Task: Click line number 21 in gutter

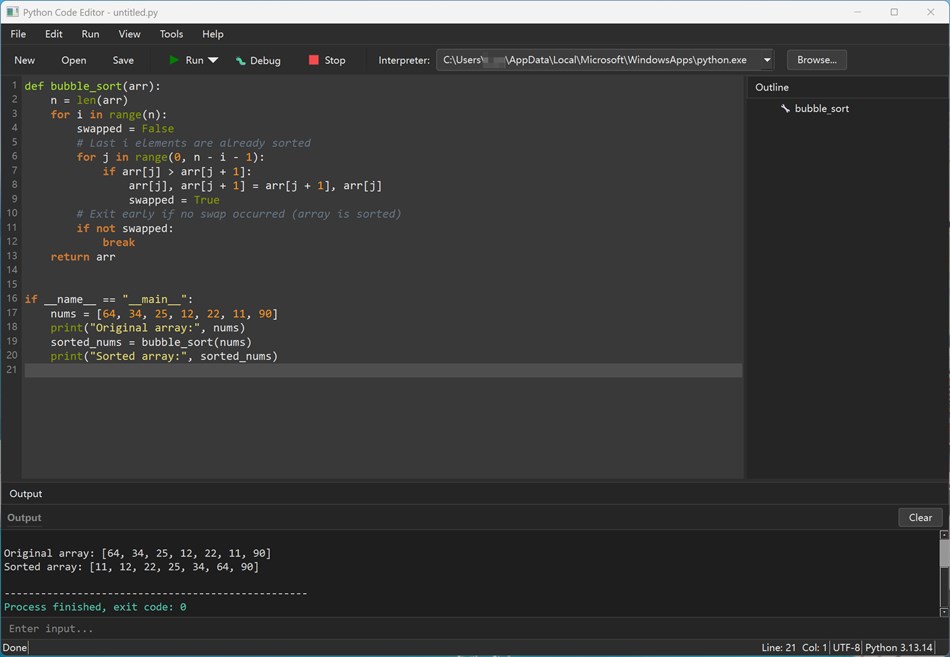Action: pyautogui.click(x=12, y=370)
